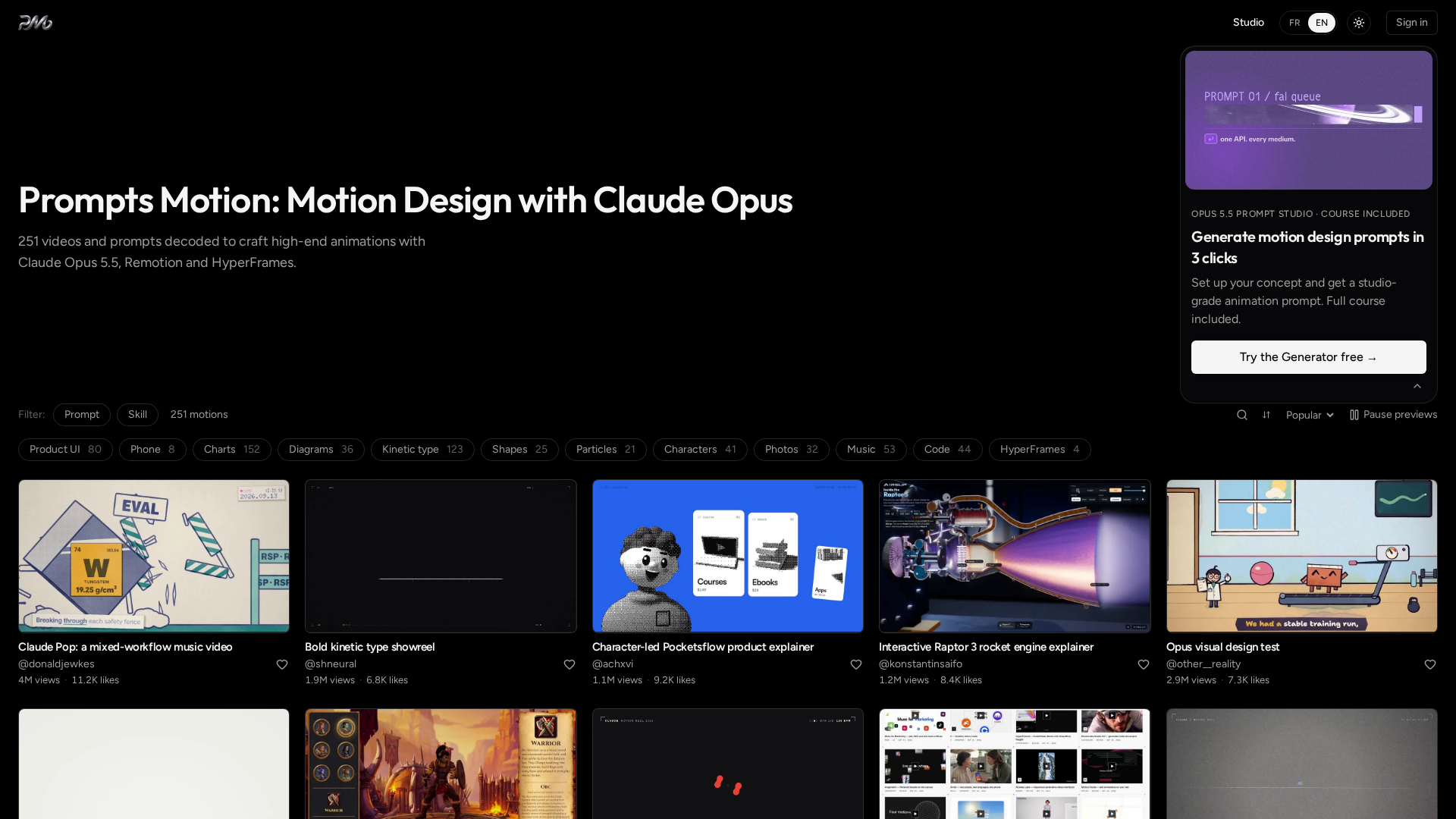Viewport: 1456px width, 819px height.
Task: Open the Opus visual design test thumbnail
Action: [x=1301, y=556]
